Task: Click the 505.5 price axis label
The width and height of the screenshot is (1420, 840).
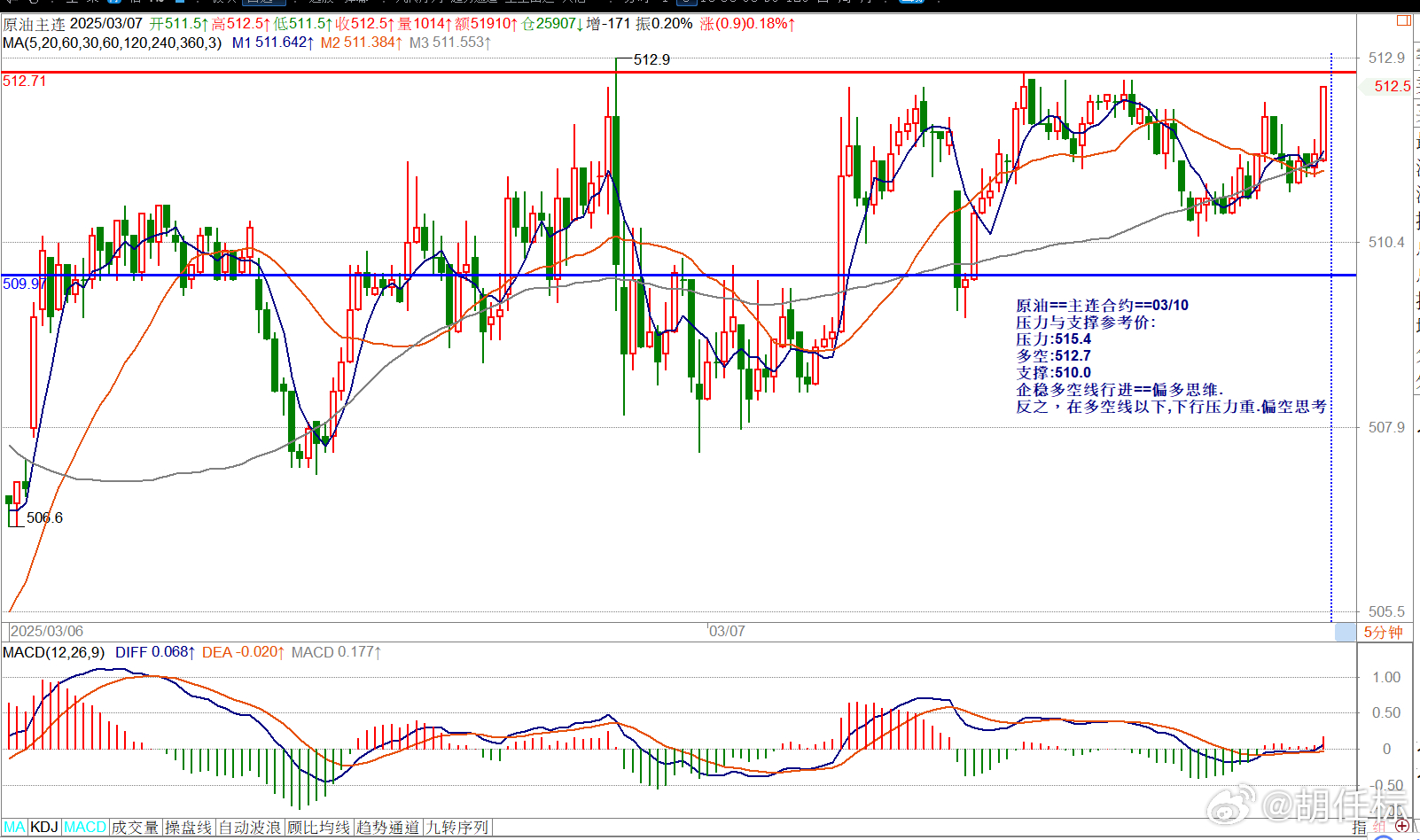Action: 1386,611
